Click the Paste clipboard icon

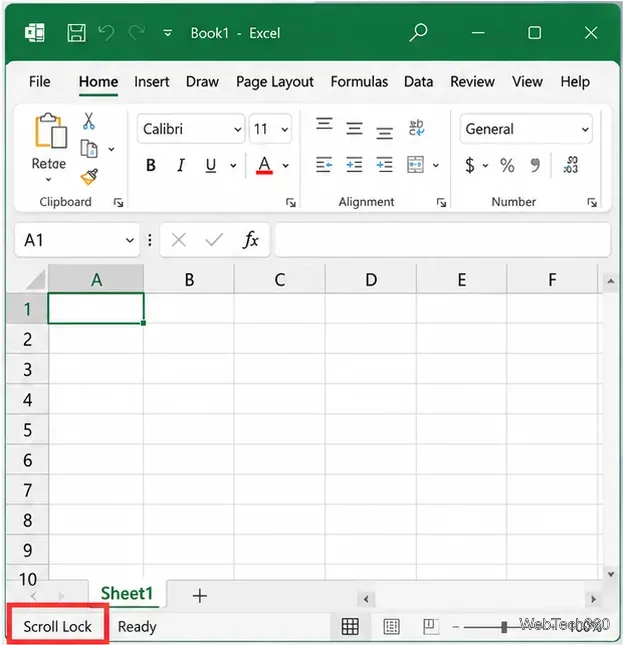tap(51, 131)
